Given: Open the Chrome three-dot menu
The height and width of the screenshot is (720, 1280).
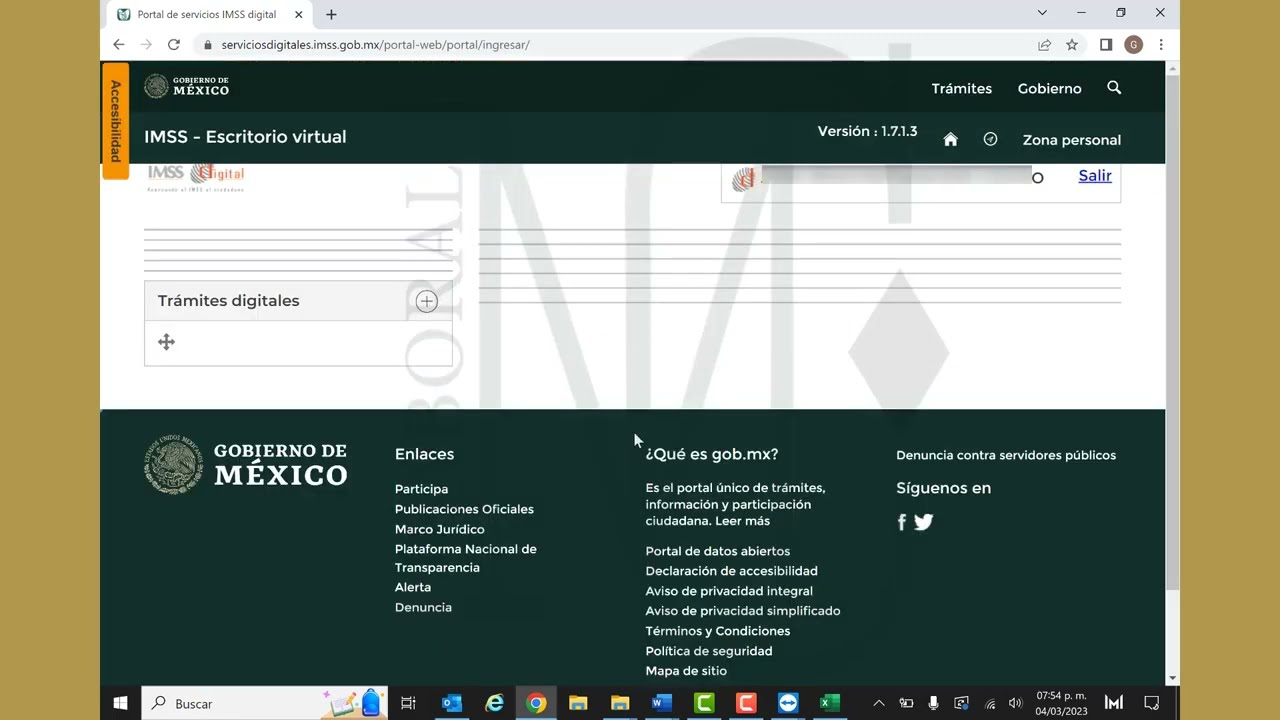Looking at the screenshot, I should click(x=1161, y=44).
